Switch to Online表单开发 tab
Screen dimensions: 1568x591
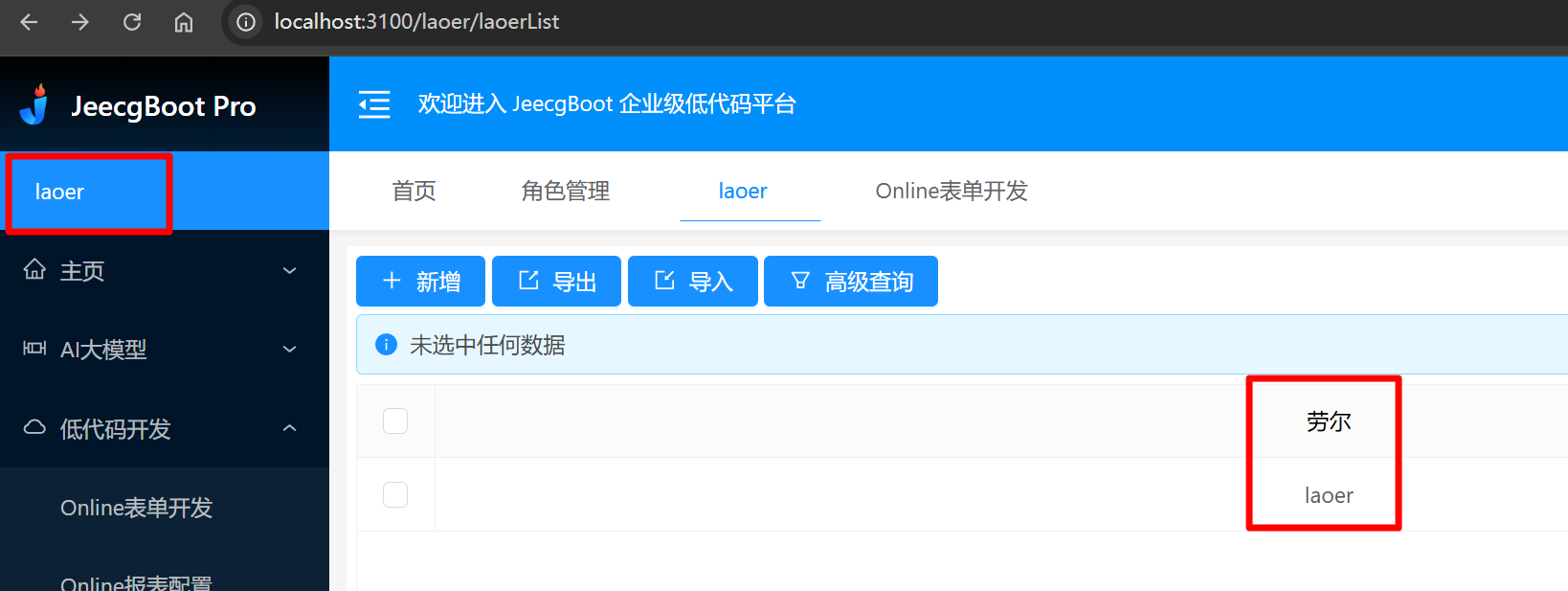click(952, 192)
